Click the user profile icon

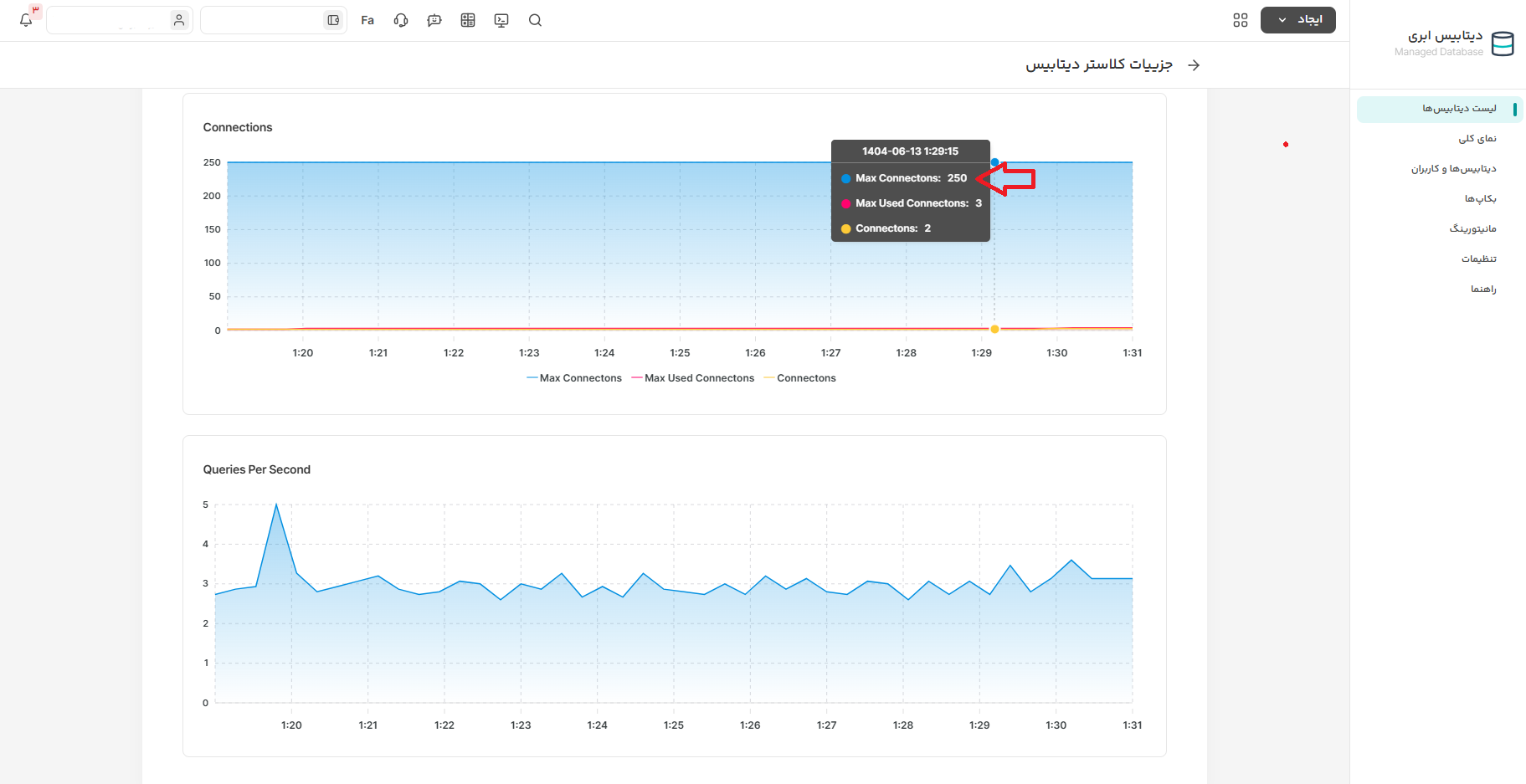[178, 20]
